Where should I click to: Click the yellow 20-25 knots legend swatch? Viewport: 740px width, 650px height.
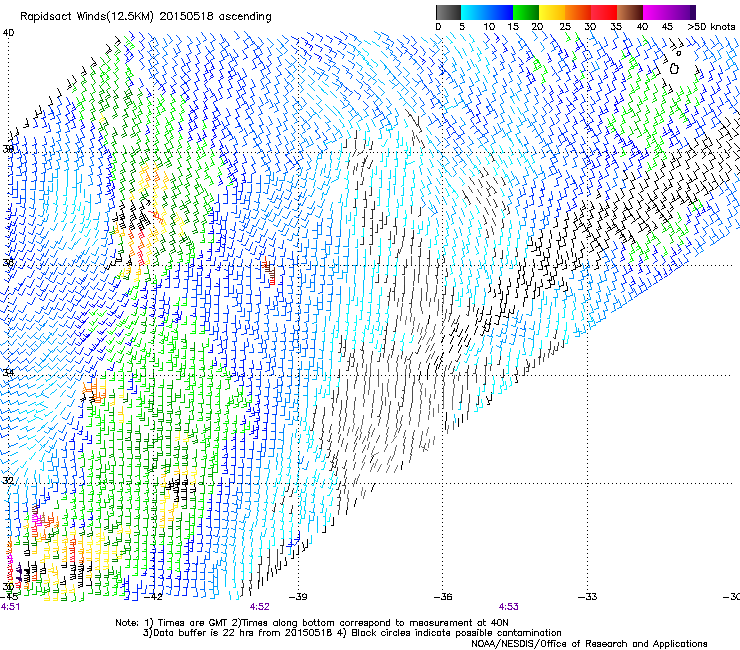click(552, 12)
